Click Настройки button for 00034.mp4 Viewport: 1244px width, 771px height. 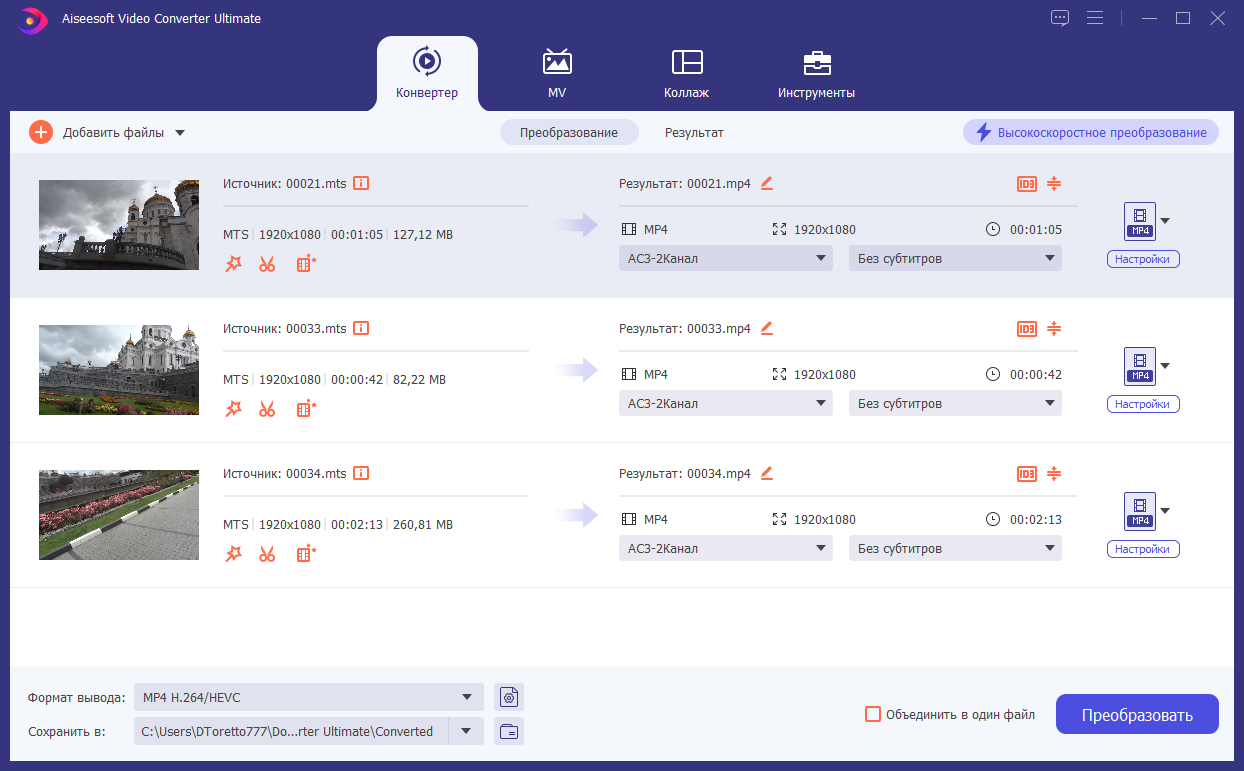(x=1143, y=549)
